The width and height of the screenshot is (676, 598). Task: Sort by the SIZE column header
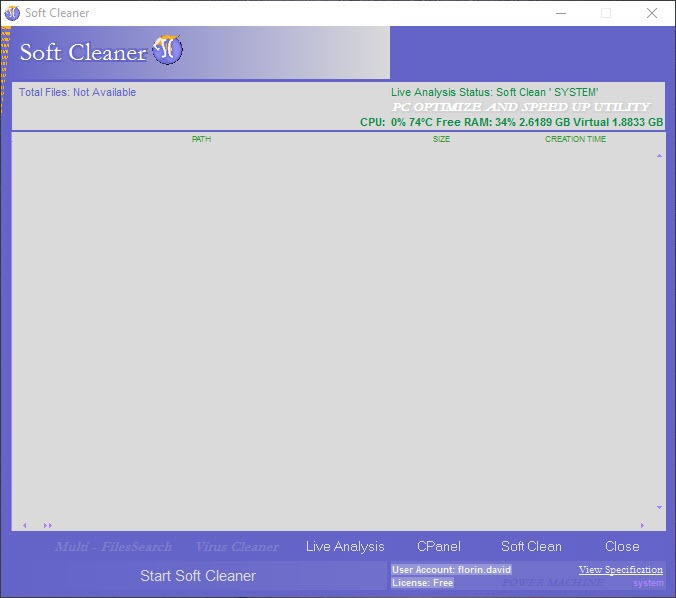click(441, 139)
